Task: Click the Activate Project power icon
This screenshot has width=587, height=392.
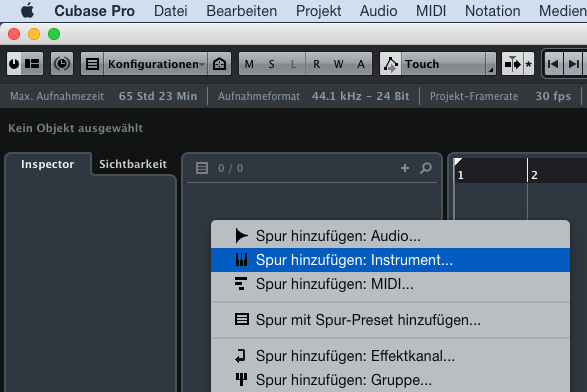Action: pyautogui.click(x=14, y=64)
